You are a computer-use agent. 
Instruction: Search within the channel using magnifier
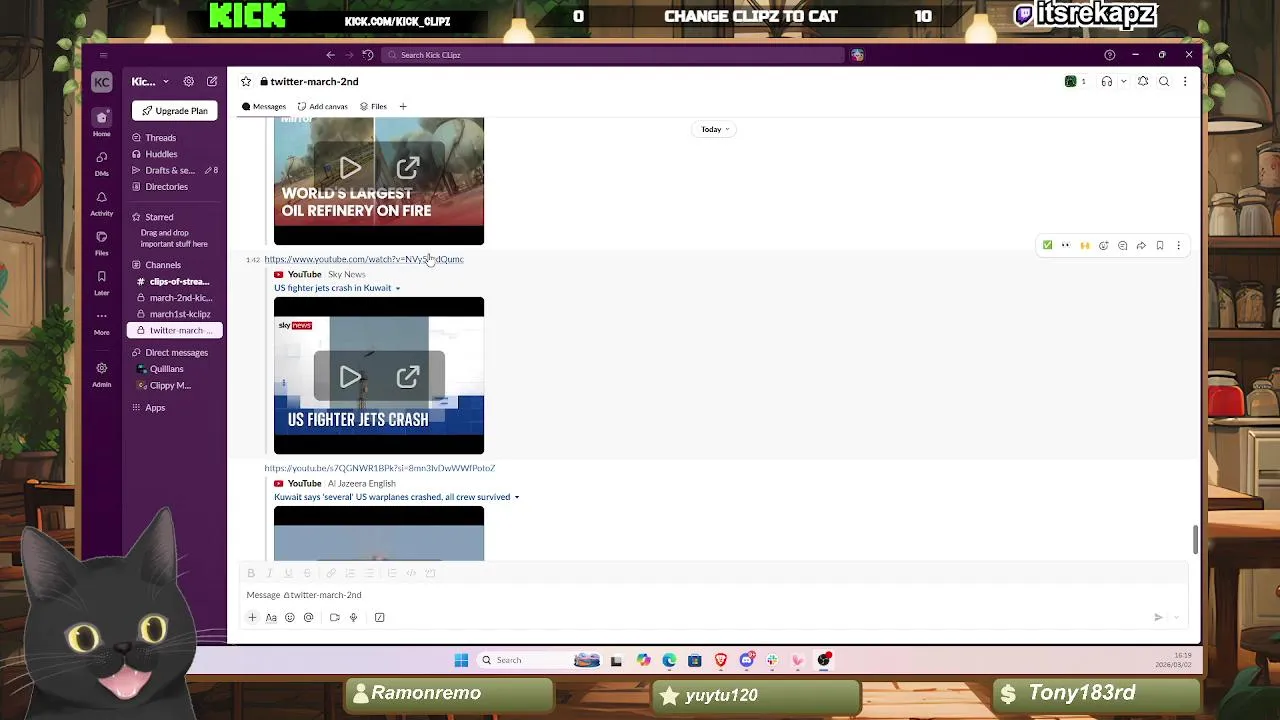click(x=1164, y=82)
